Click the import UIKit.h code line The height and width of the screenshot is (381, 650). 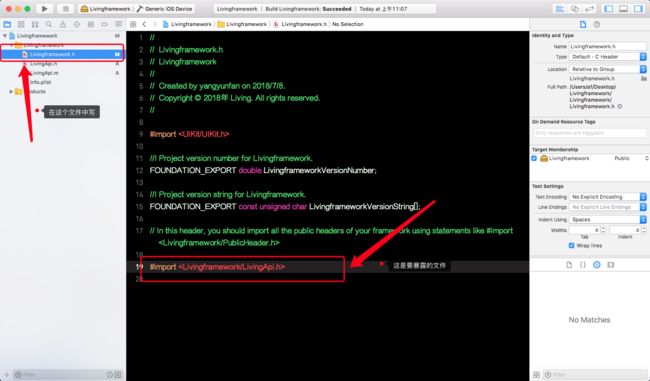click(x=189, y=134)
